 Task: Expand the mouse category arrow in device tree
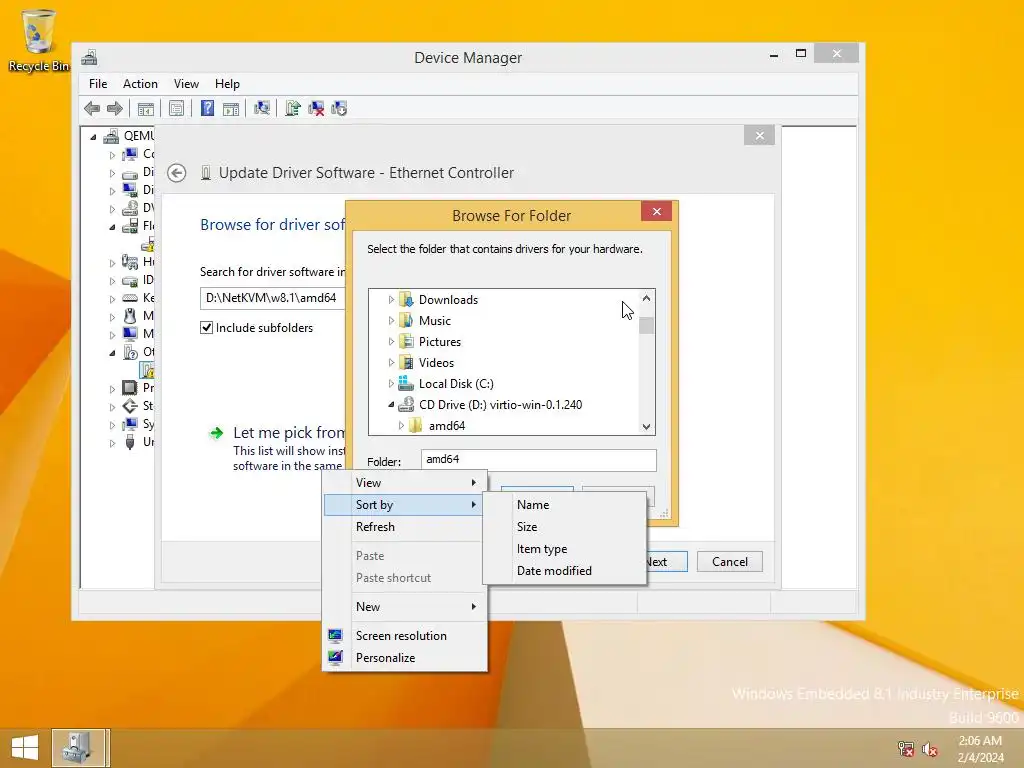click(112, 317)
